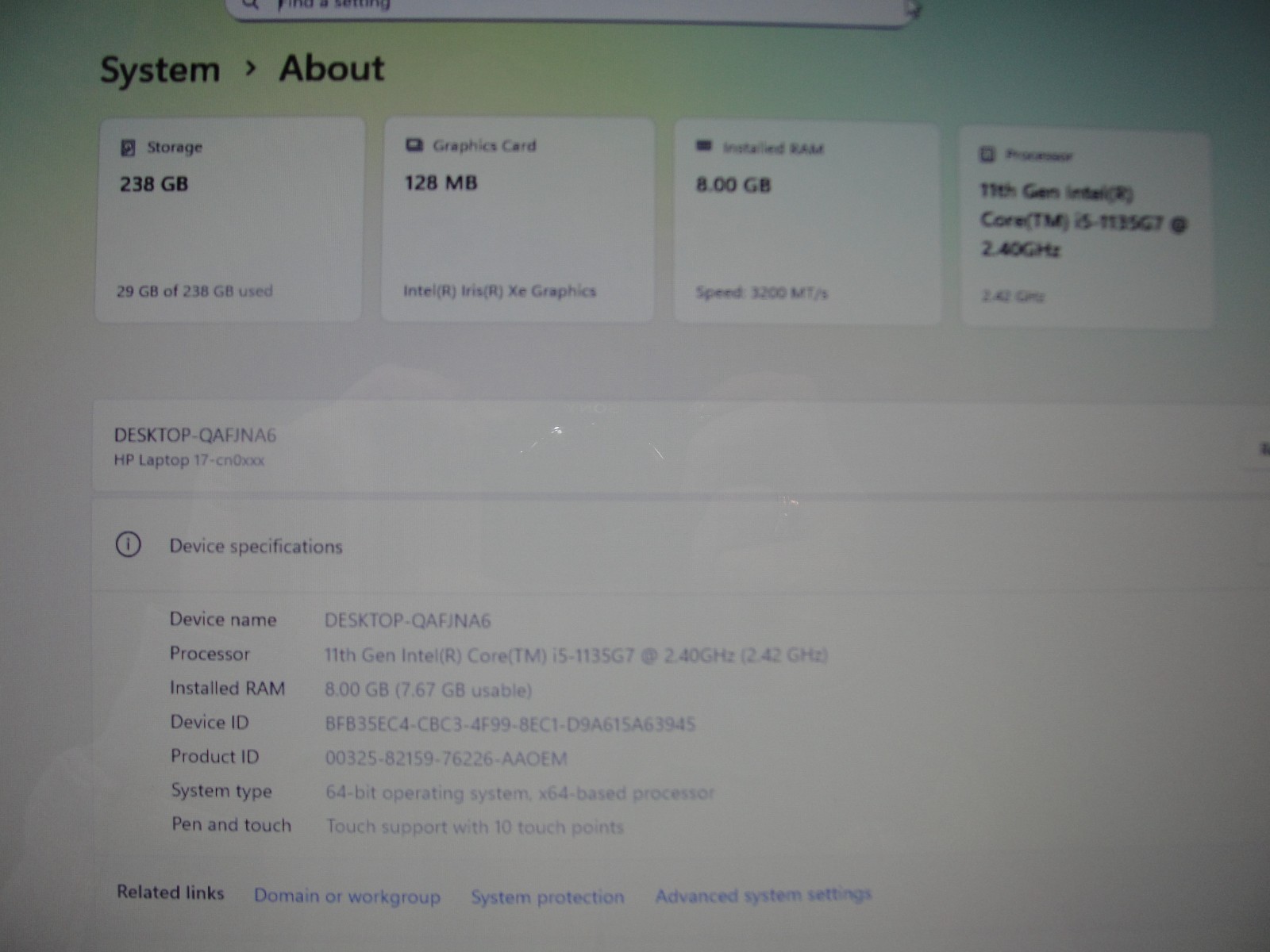Open Advanced system settings link
1270x952 pixels.
click(764, 895)
